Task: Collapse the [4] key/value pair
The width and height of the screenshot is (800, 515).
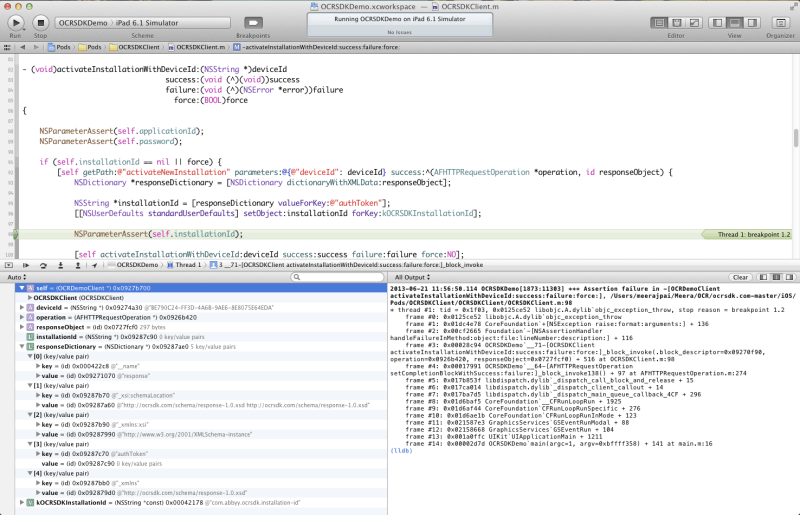Action: coord(30,473)
